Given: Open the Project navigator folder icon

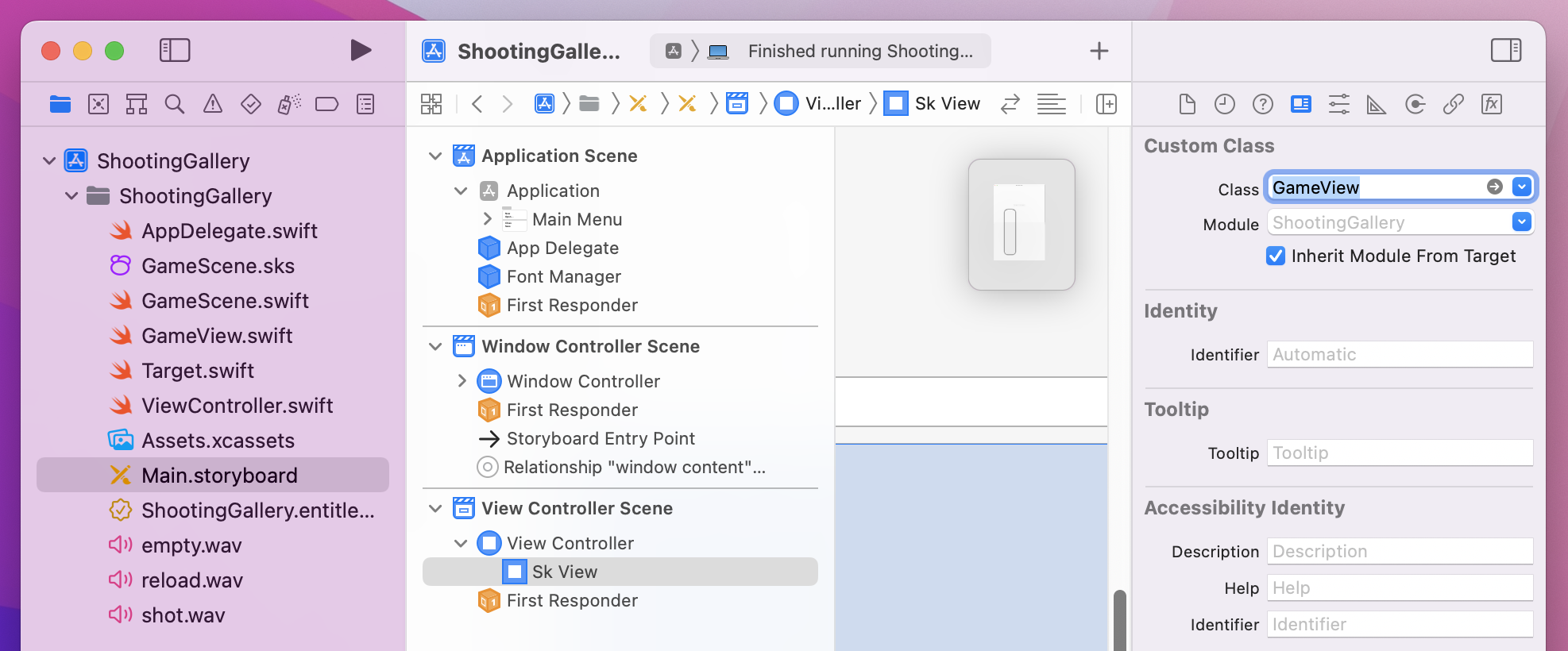Looking at the screenshot, I should coord(60,104).
